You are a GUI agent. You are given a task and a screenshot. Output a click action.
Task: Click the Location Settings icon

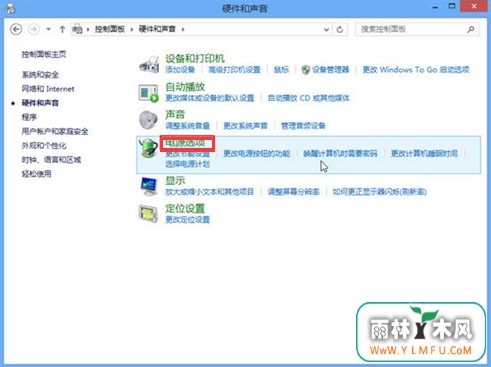[148, 214]
